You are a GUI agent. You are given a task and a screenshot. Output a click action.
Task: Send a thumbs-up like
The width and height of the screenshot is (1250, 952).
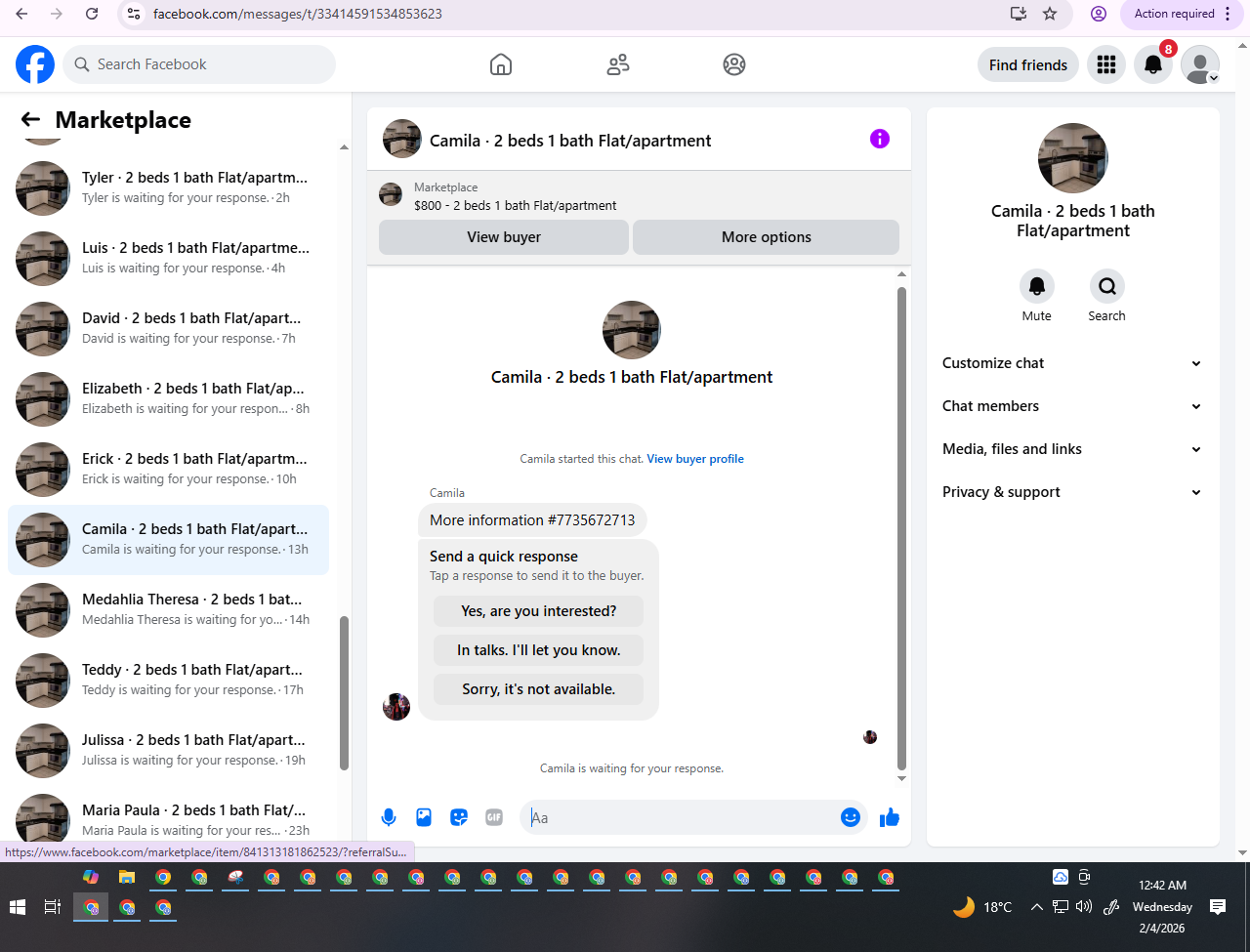click(x=889, y=817)
